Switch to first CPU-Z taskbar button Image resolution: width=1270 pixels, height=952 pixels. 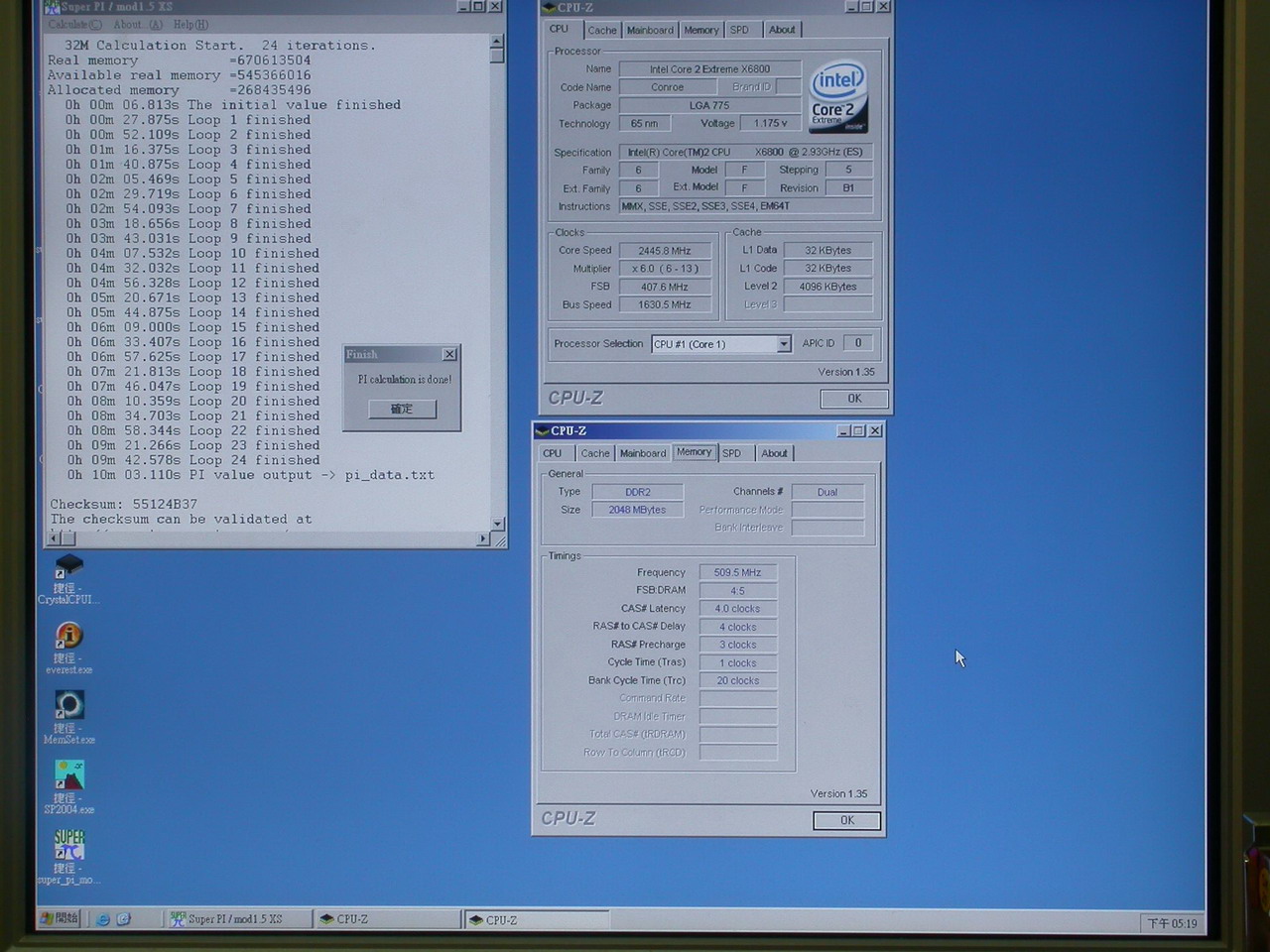(x=387, y=919)
